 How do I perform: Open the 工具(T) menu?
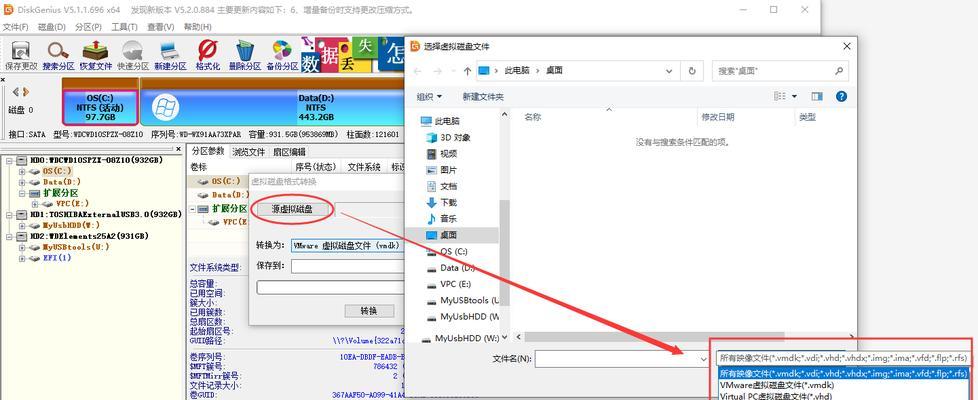[x=124, y=27]
